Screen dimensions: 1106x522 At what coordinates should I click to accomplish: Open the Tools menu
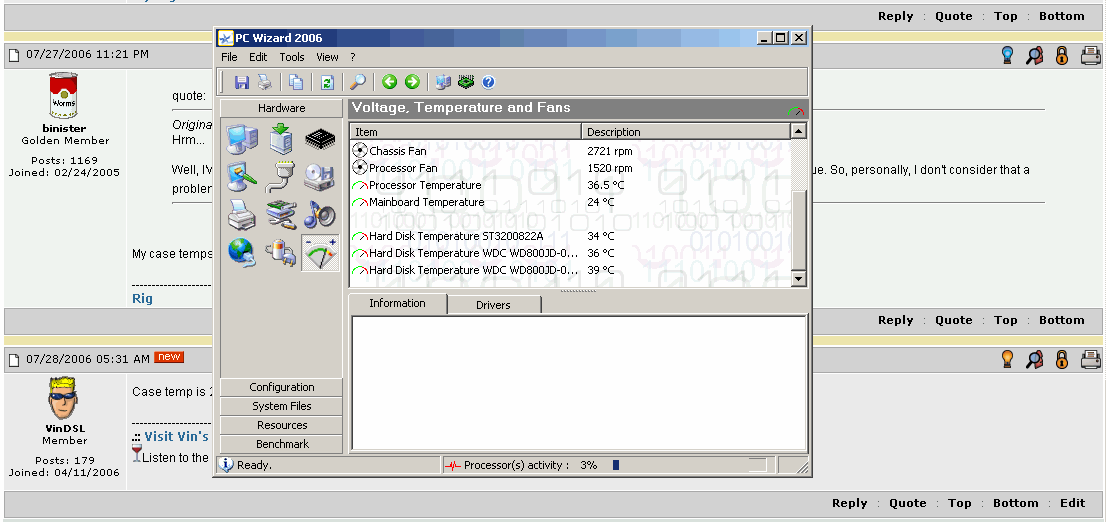coord(292,57)
